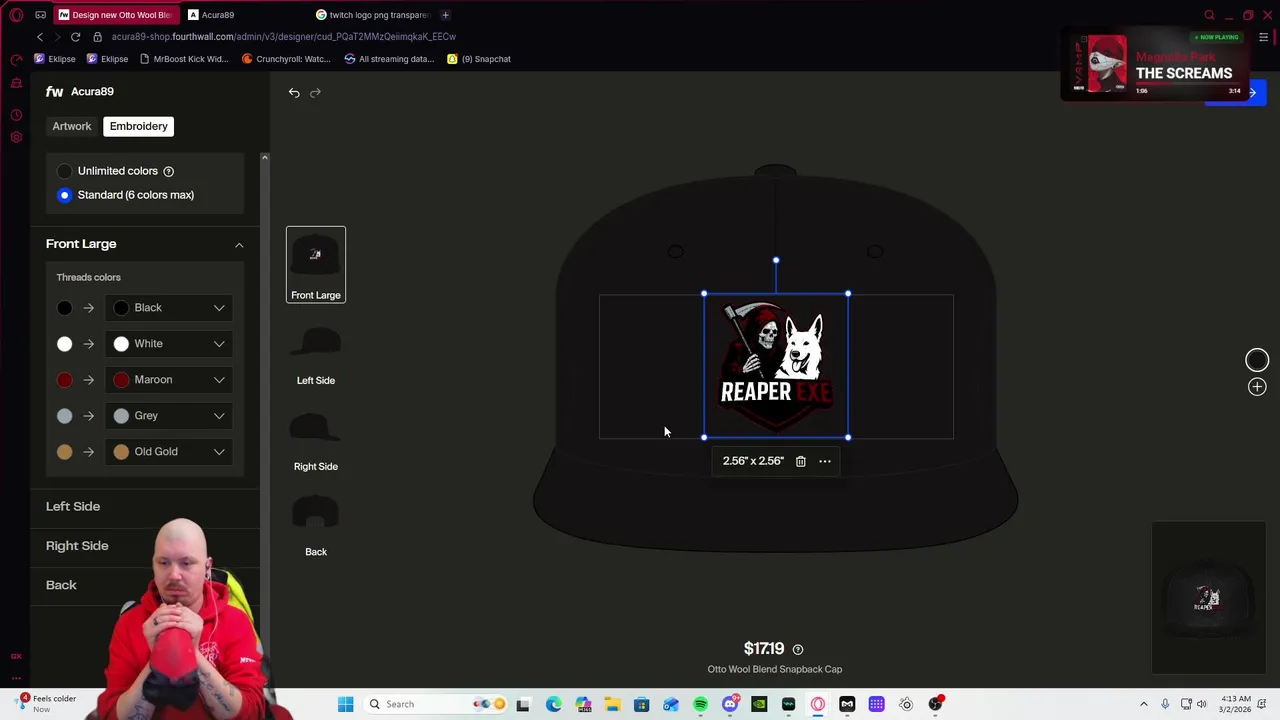Click the Acura89 shop name

pyautogui.click(x=92, y=91)
